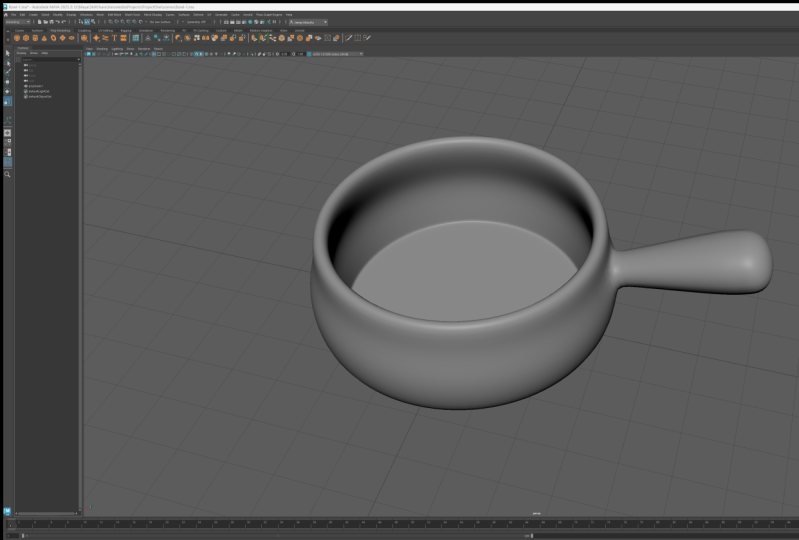The image size is (799, 540).
Task: Click the Maya home icon in menu bar
Action: click(x=6, y=14)
